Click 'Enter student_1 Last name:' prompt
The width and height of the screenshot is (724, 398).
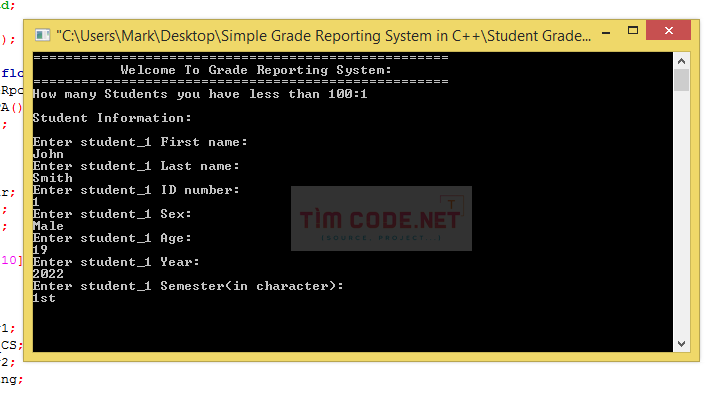point(136,166)
